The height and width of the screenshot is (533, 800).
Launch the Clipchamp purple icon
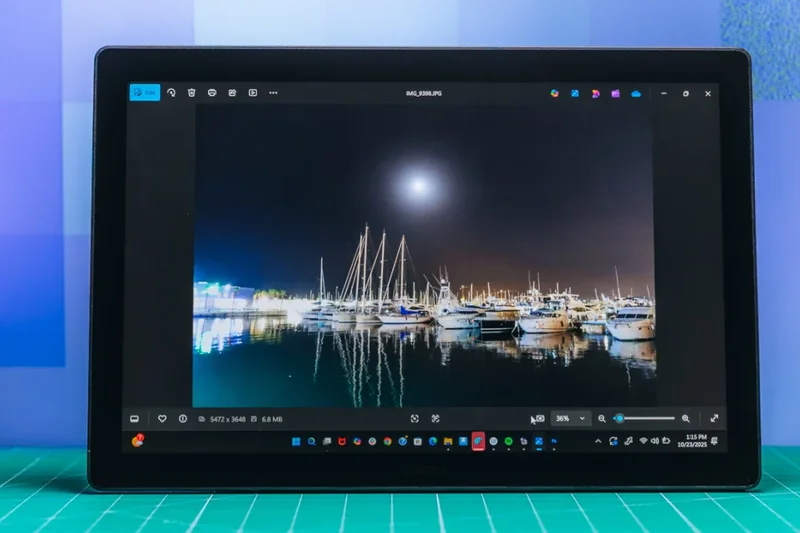pyautogui.click(x=615, y=93)
